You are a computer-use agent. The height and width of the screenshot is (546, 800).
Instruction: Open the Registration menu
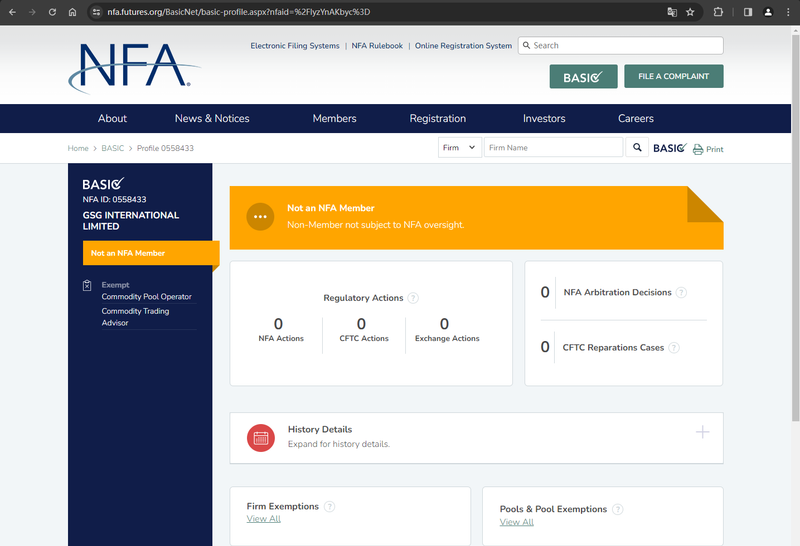[438, 118]
